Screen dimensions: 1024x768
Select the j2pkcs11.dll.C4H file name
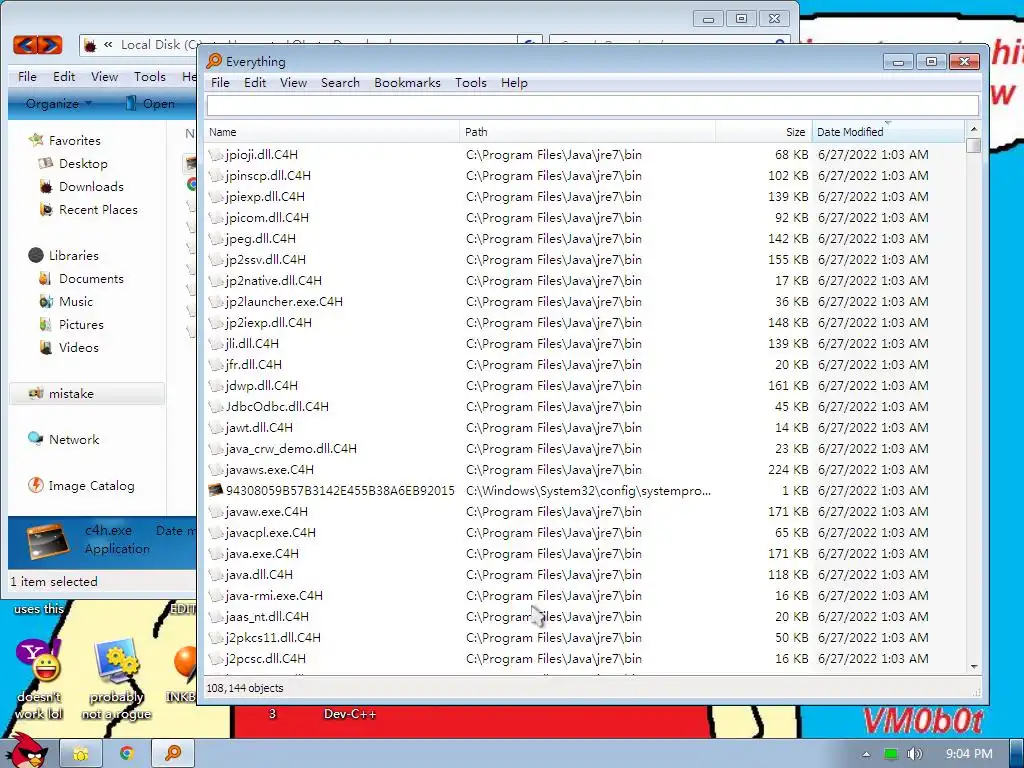point(273,637)
